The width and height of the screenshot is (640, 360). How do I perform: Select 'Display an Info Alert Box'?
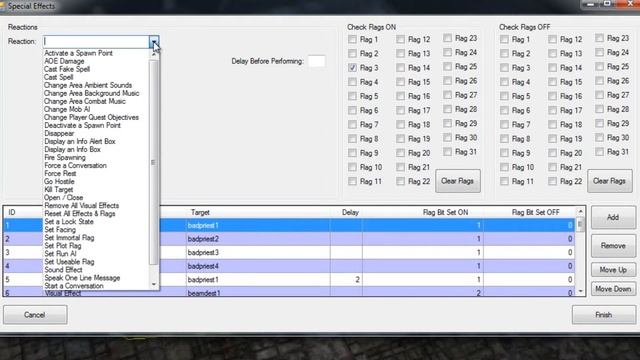pos(80,141)
